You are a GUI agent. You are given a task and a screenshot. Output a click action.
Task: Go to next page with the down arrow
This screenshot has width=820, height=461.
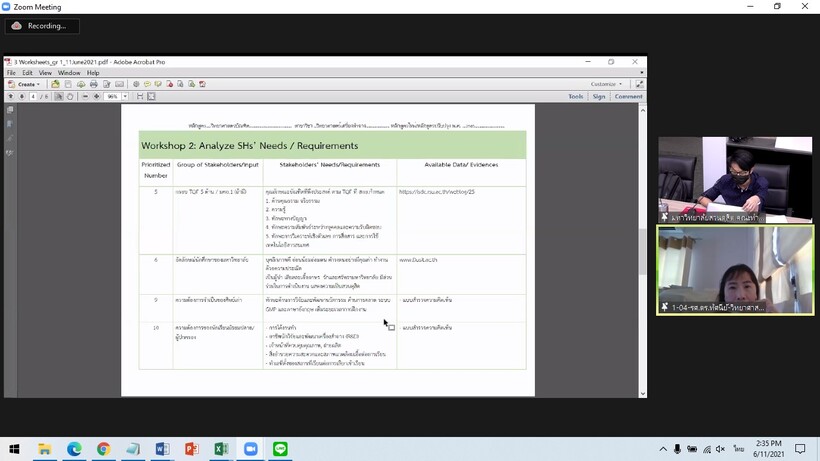coord(22,97)
